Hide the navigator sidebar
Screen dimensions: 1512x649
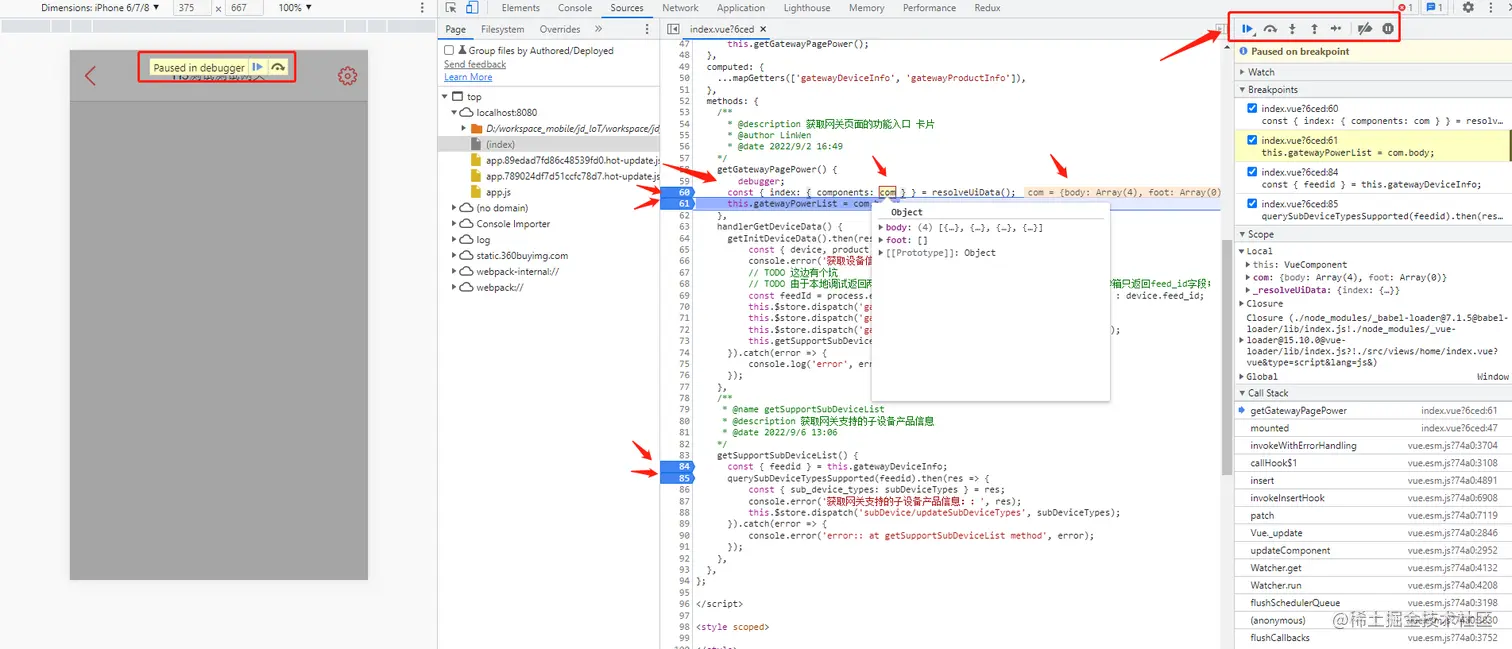674,29
